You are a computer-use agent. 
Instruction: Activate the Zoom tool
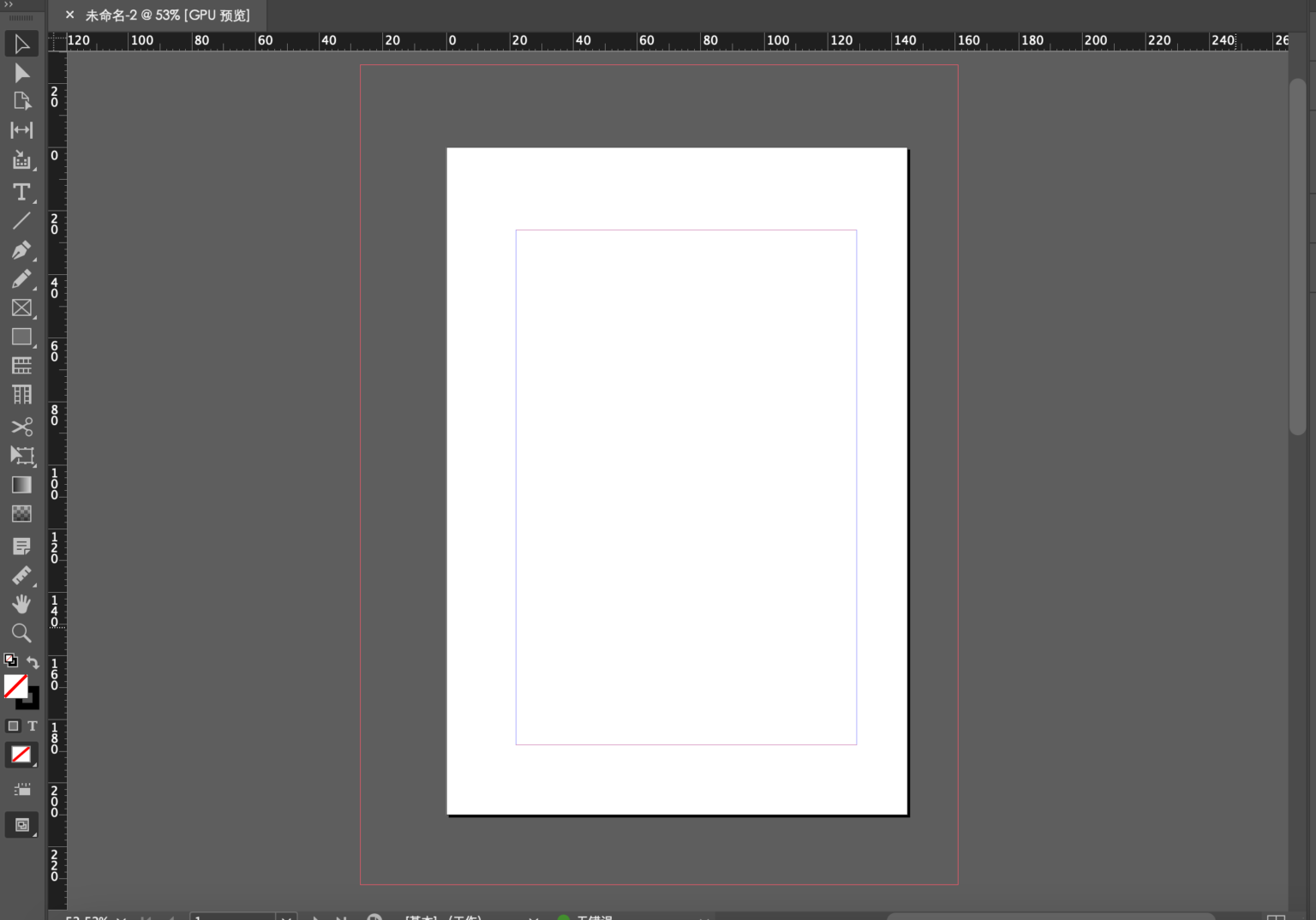[x=21, y=633]
